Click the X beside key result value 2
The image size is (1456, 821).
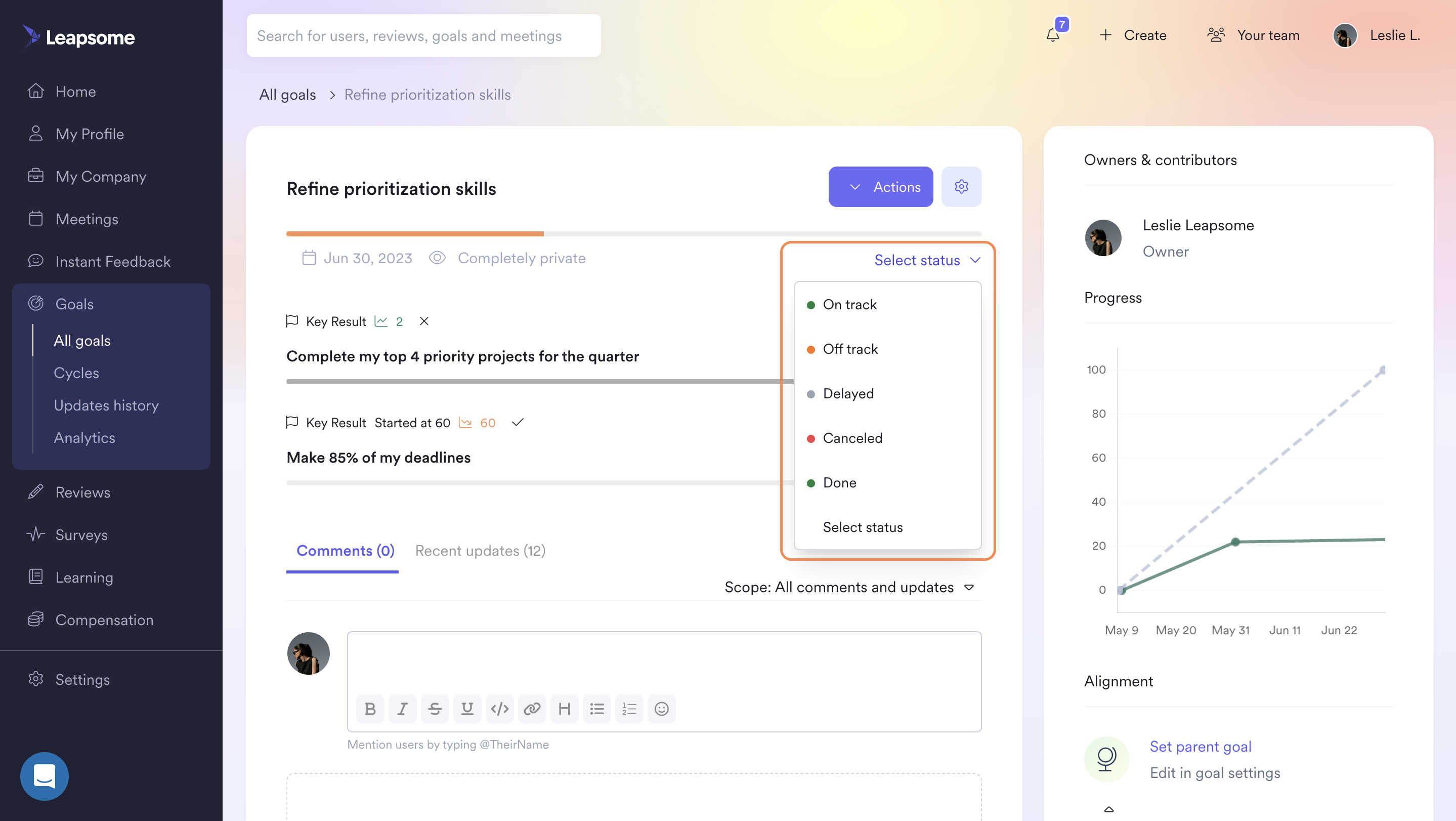tap(424, 321)
